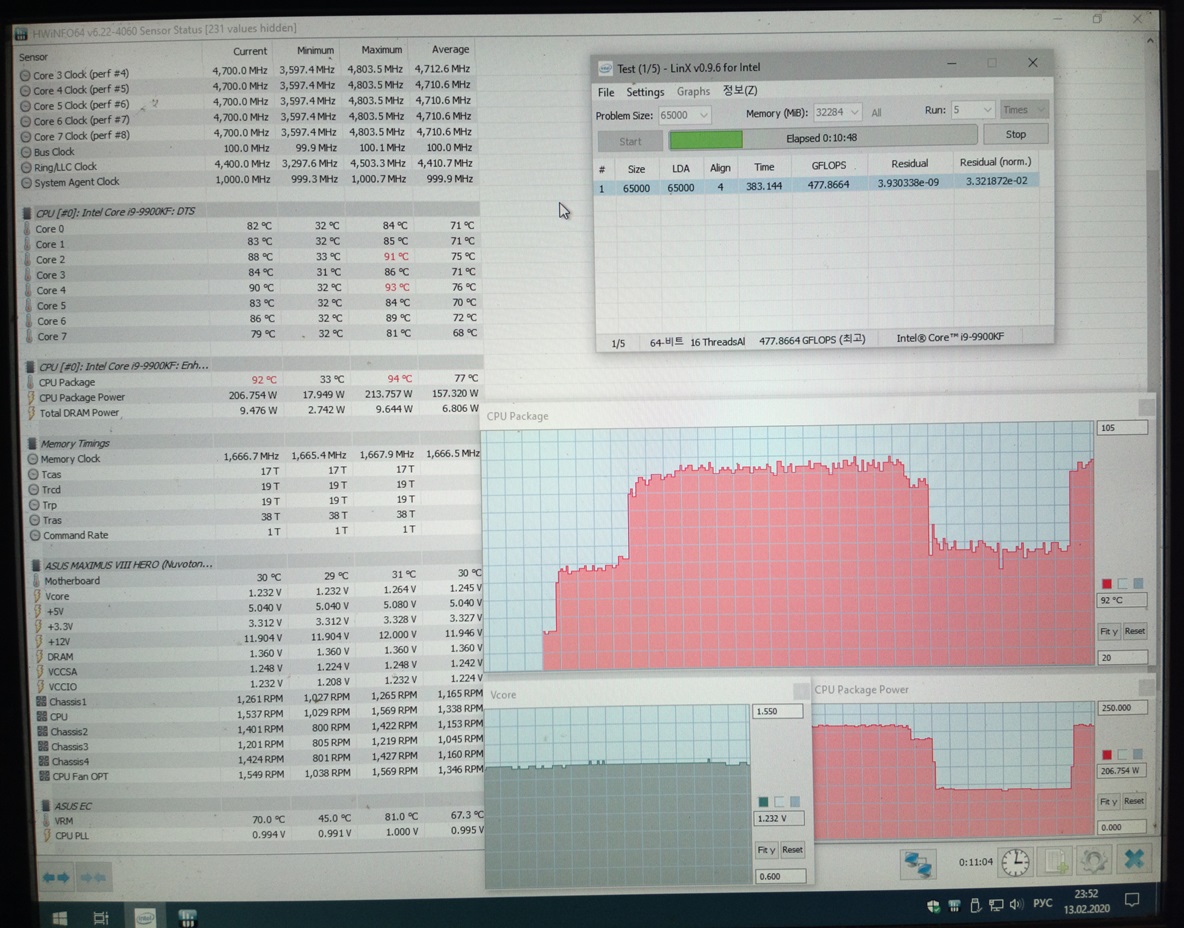The height and width of the screenshot is (928, 1184).
Task: Click the LinX elapsed progress bar
Action: 823,138
